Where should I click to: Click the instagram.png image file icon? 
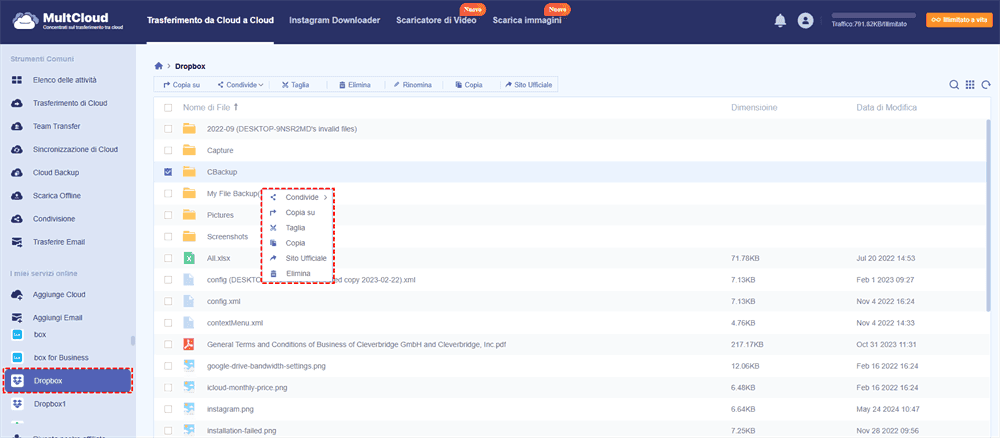189,409
